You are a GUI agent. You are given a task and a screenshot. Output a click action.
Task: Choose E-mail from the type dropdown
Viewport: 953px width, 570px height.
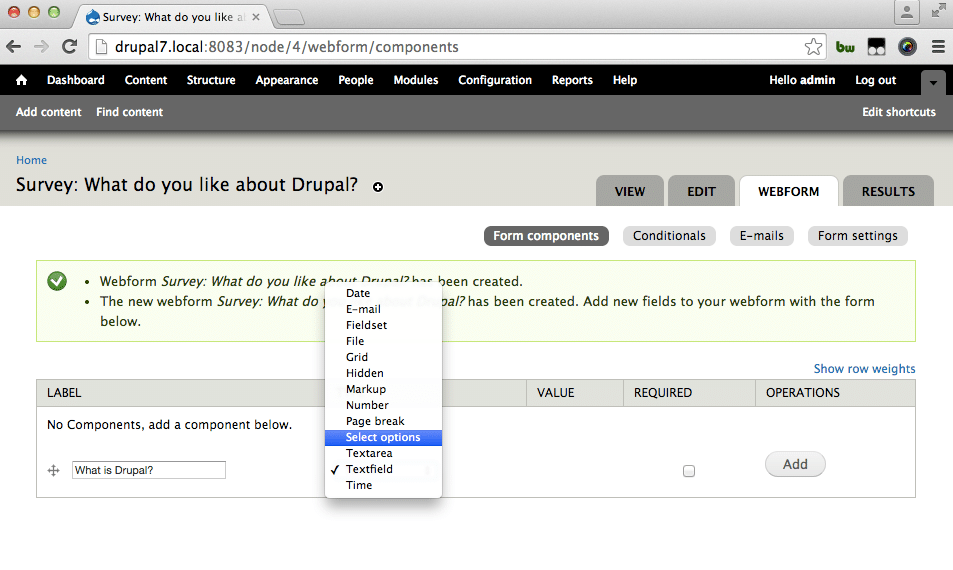point(384,309)
